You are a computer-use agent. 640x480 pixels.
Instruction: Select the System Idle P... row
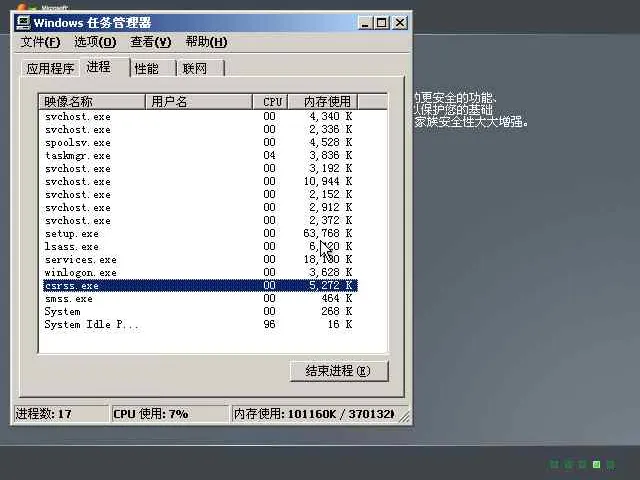(200, 324)
